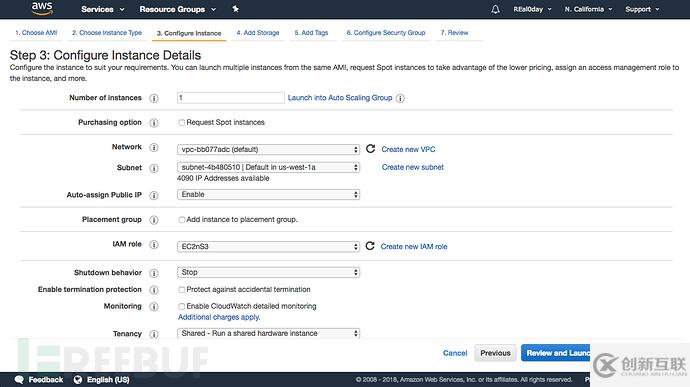Screen dimensions: 690x387
Task: Go to 6. Configure Security Group tab
Action: (386, 33)
